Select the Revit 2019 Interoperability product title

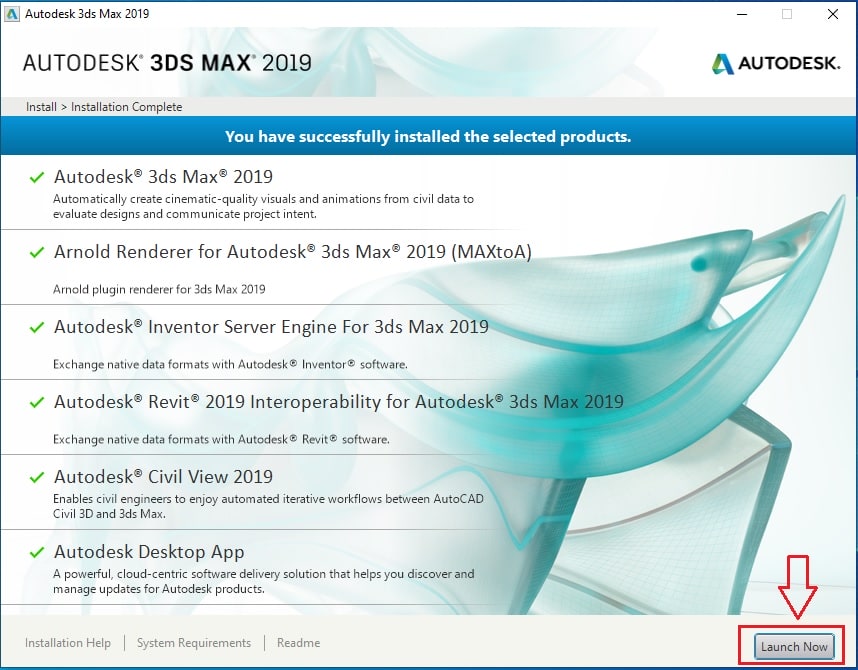pyautogui.click(x=339, y=402)
